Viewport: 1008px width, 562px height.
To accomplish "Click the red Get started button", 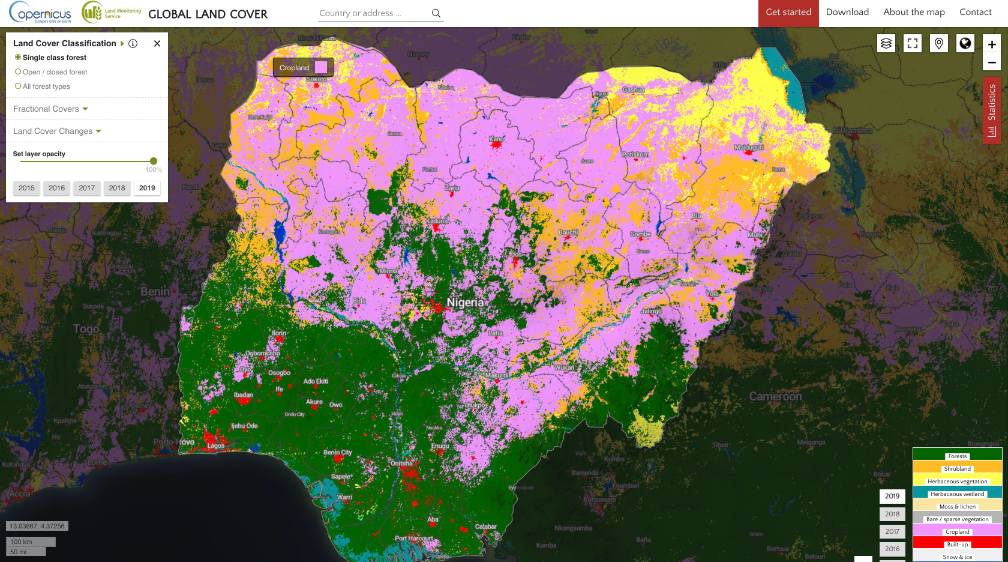I will click(788, 12).
